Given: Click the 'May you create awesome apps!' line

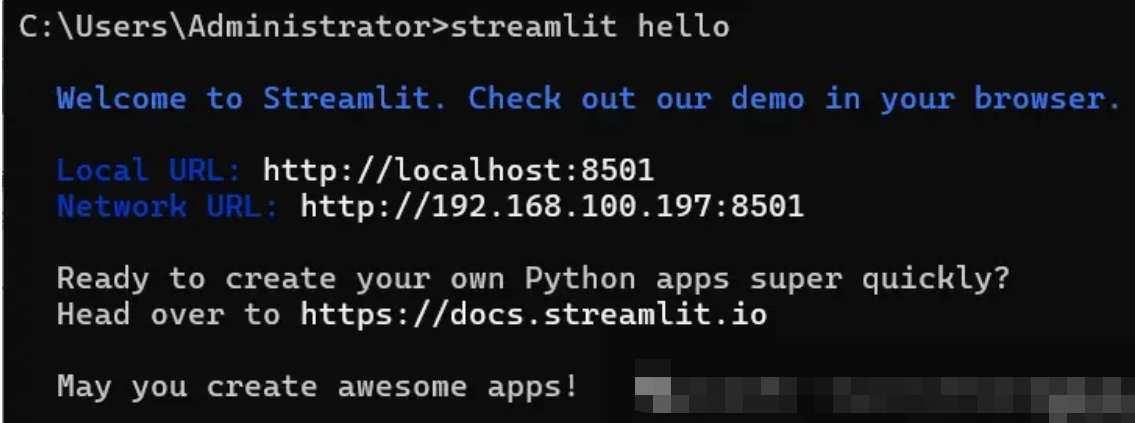Looking at the screenshot, I should tap(317, 387).
